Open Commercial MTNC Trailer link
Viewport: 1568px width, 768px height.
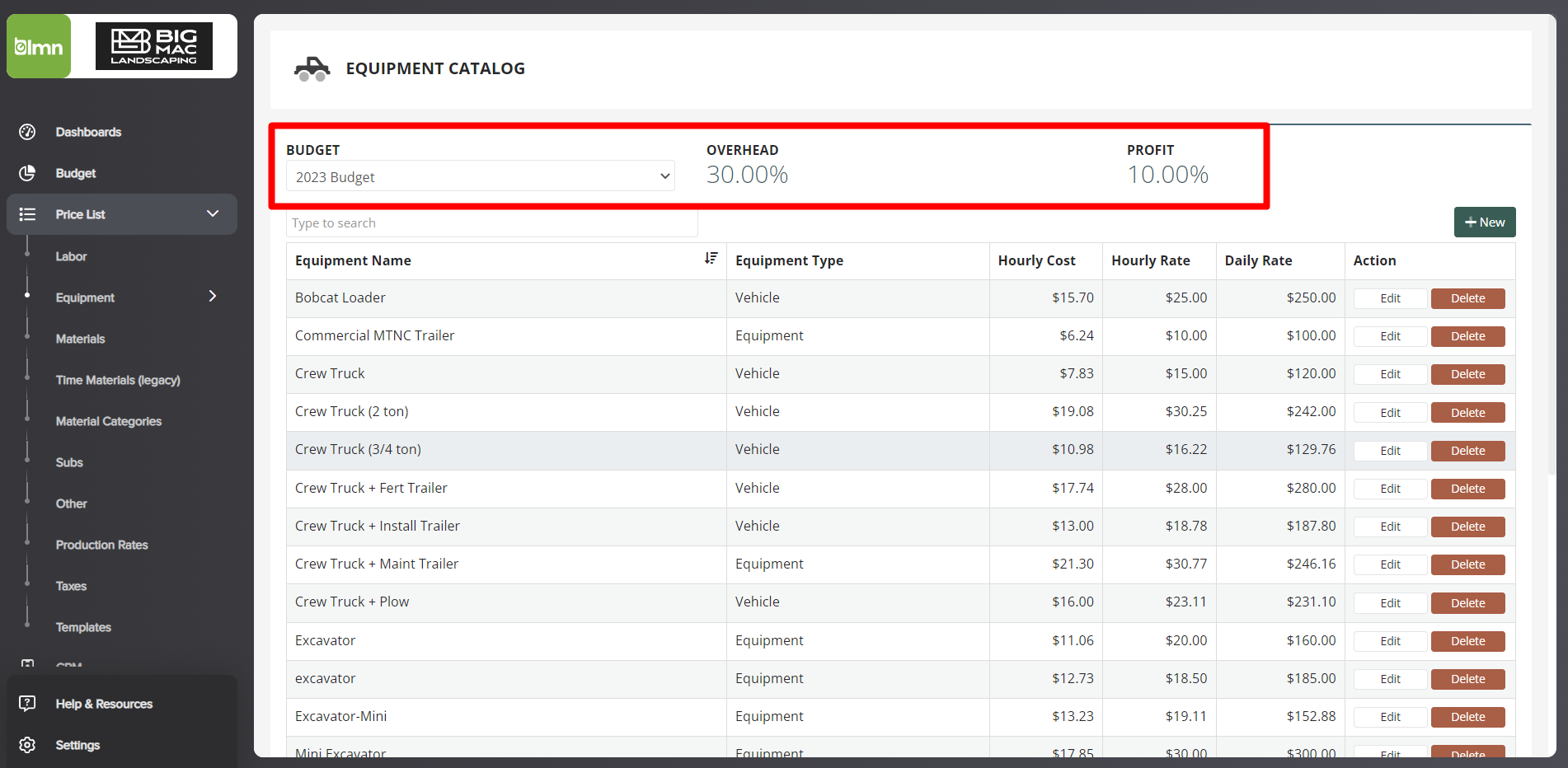[374, 335]
